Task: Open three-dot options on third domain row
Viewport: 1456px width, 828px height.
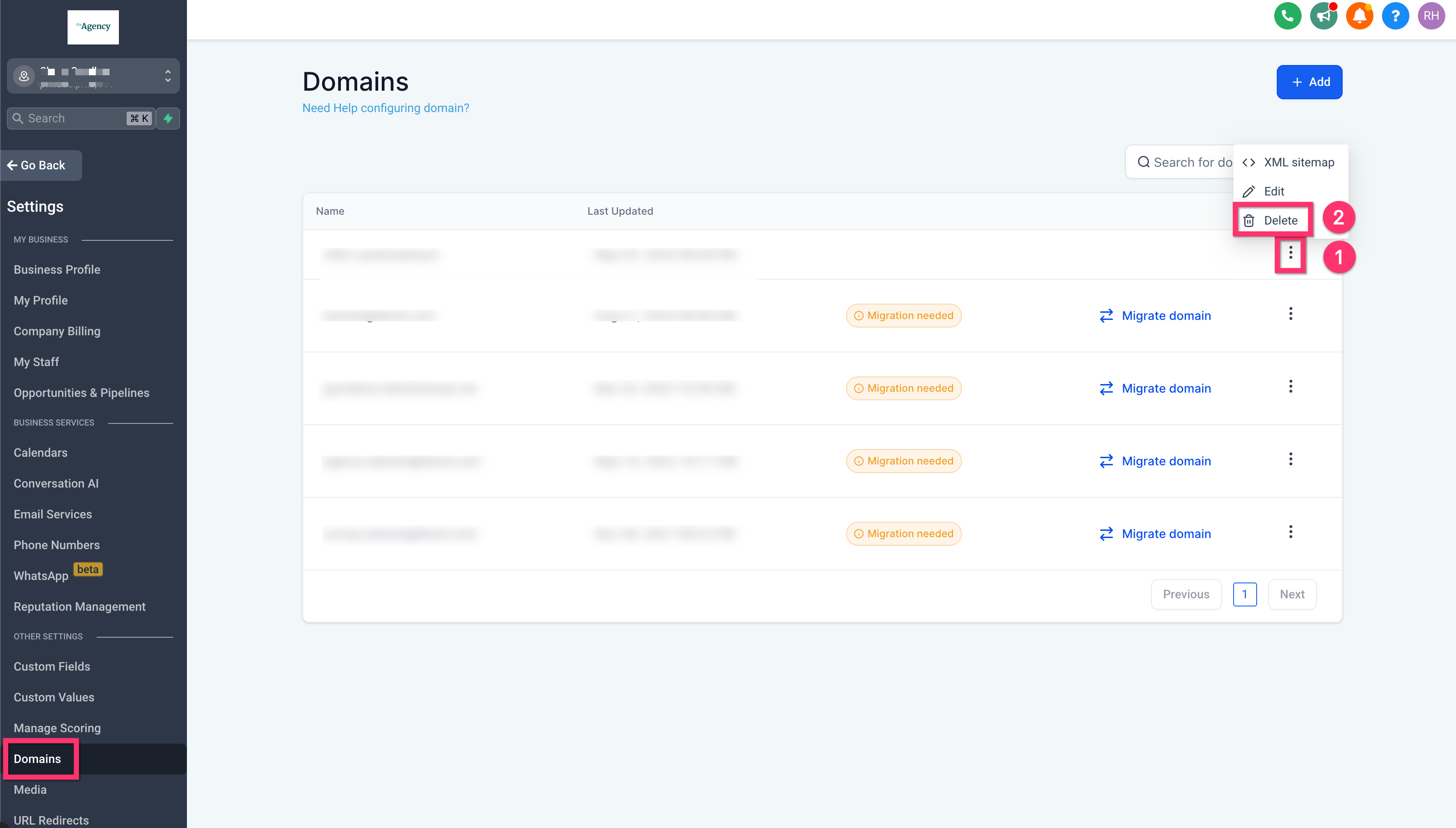Action: tap(1290, 387)
